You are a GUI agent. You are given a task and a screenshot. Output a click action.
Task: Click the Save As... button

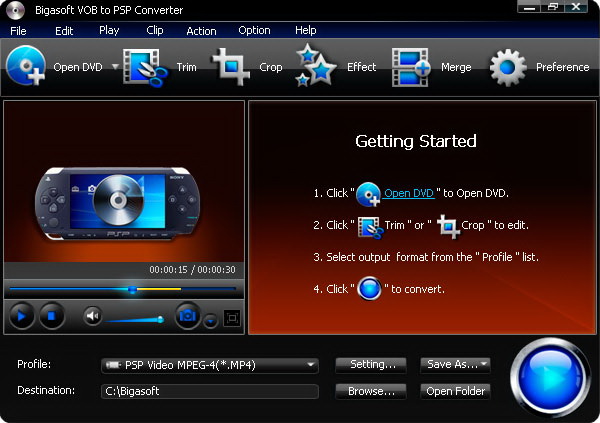(x=455, y=364)
